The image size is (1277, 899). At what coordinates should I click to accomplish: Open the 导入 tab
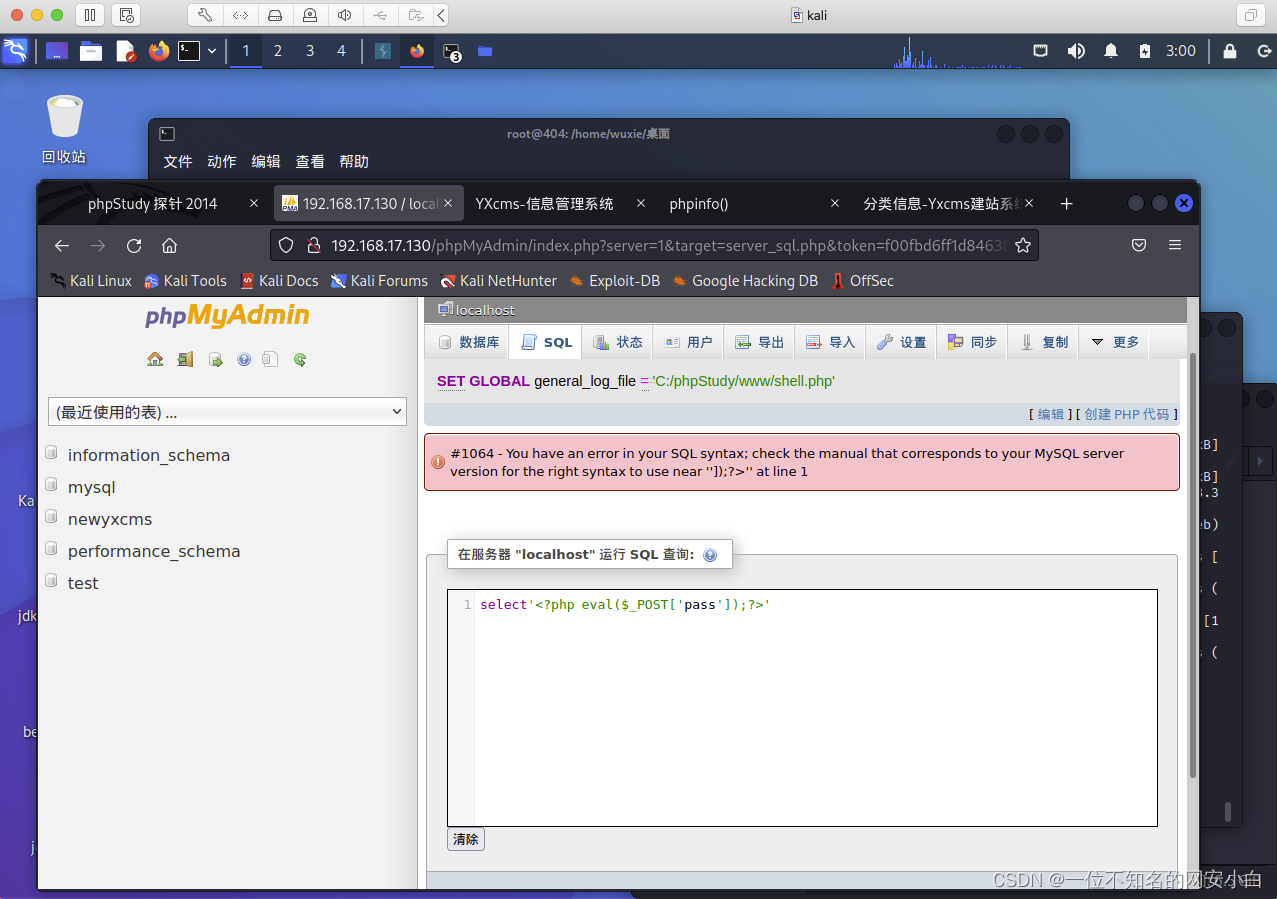(830, 342)
